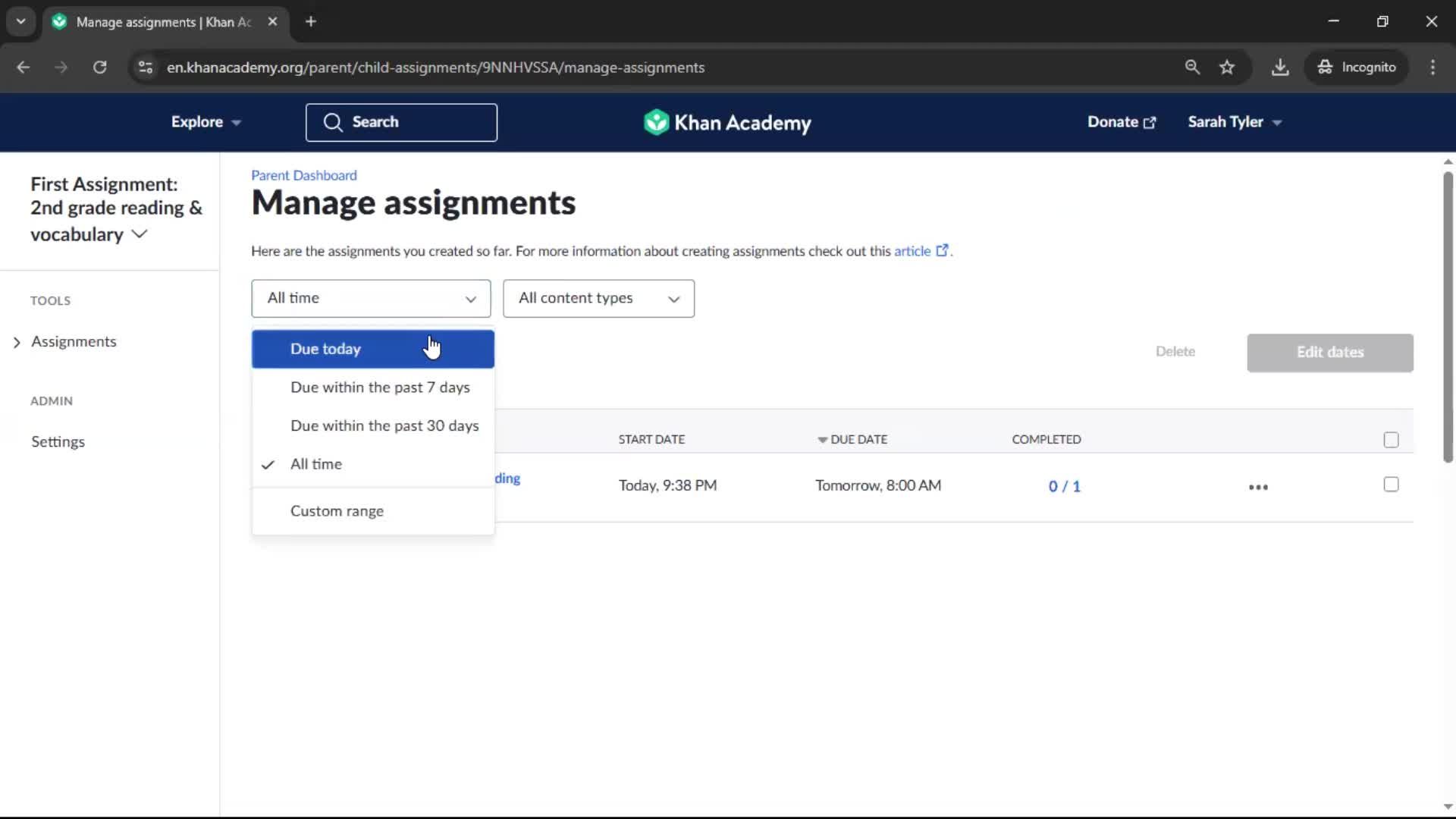Click the scrollbar down arrow
Viewport: 1456px width, 819px height.
(x=1448, y=807)
